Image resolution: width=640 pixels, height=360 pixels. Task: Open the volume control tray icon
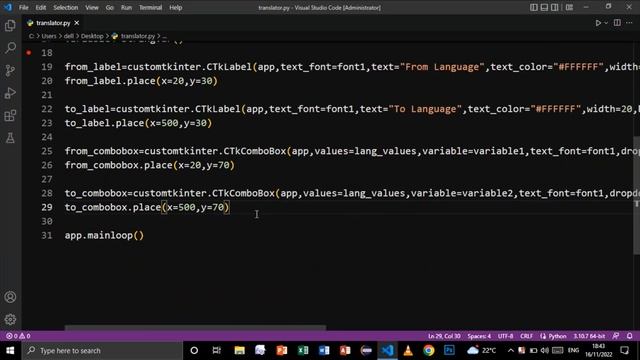[x=545, y=350]
